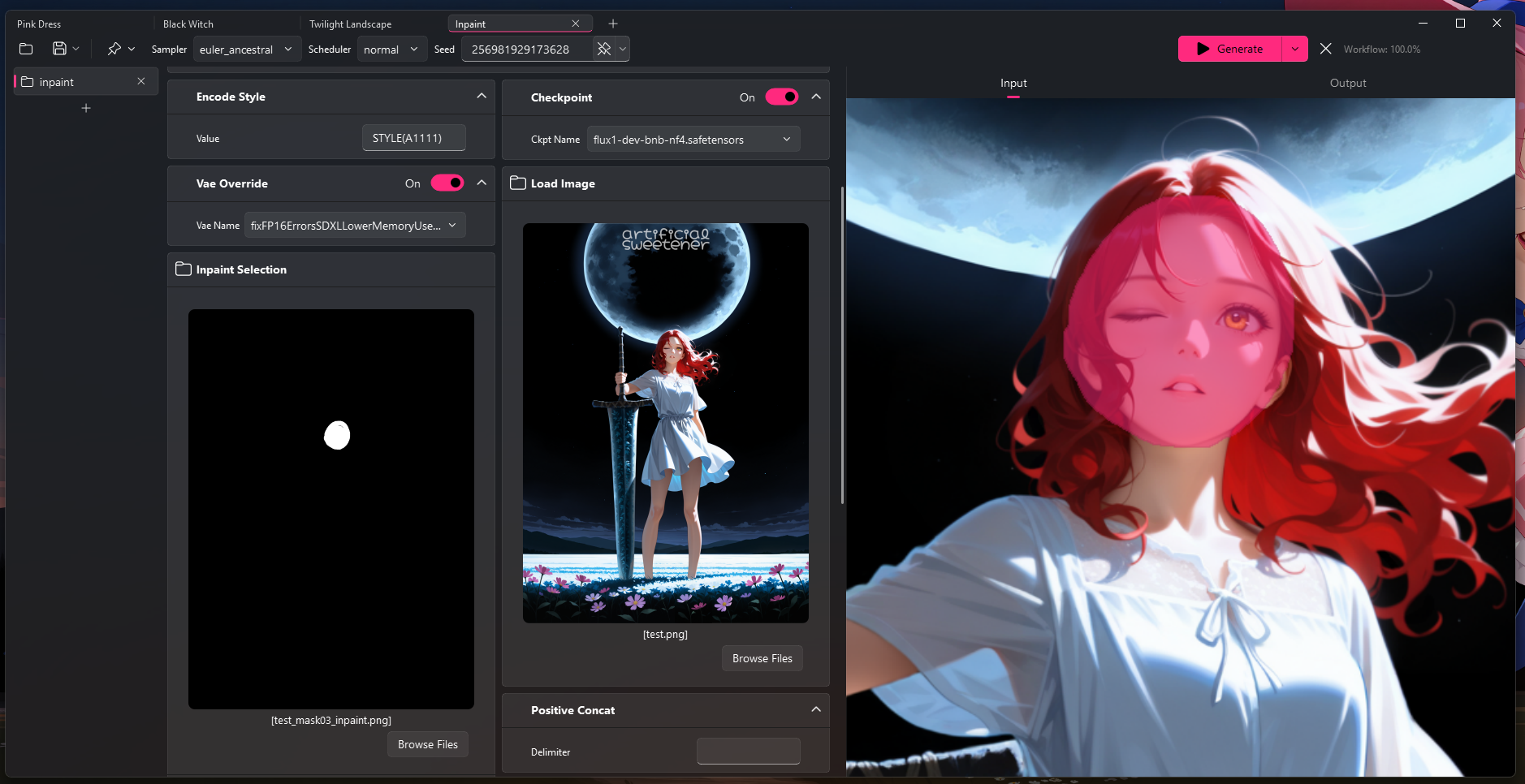Browse files for inpaint mask
This screenshot has height=784, width=1525.
[x=428, y=744]
